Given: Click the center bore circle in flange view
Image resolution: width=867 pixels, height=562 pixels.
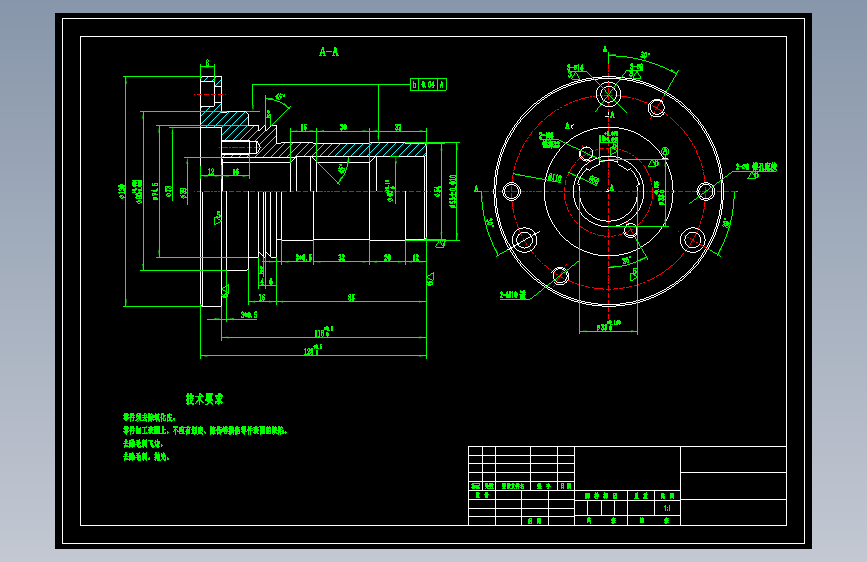Looking at the screenshot, I should pos(608,191).
